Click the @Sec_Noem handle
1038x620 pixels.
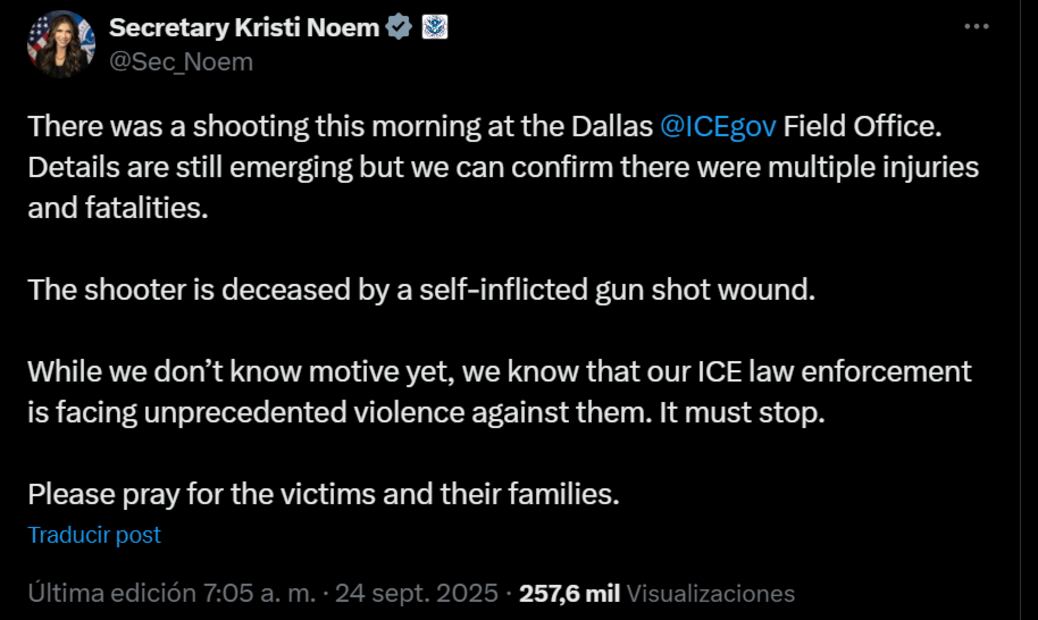click(181, 62)
